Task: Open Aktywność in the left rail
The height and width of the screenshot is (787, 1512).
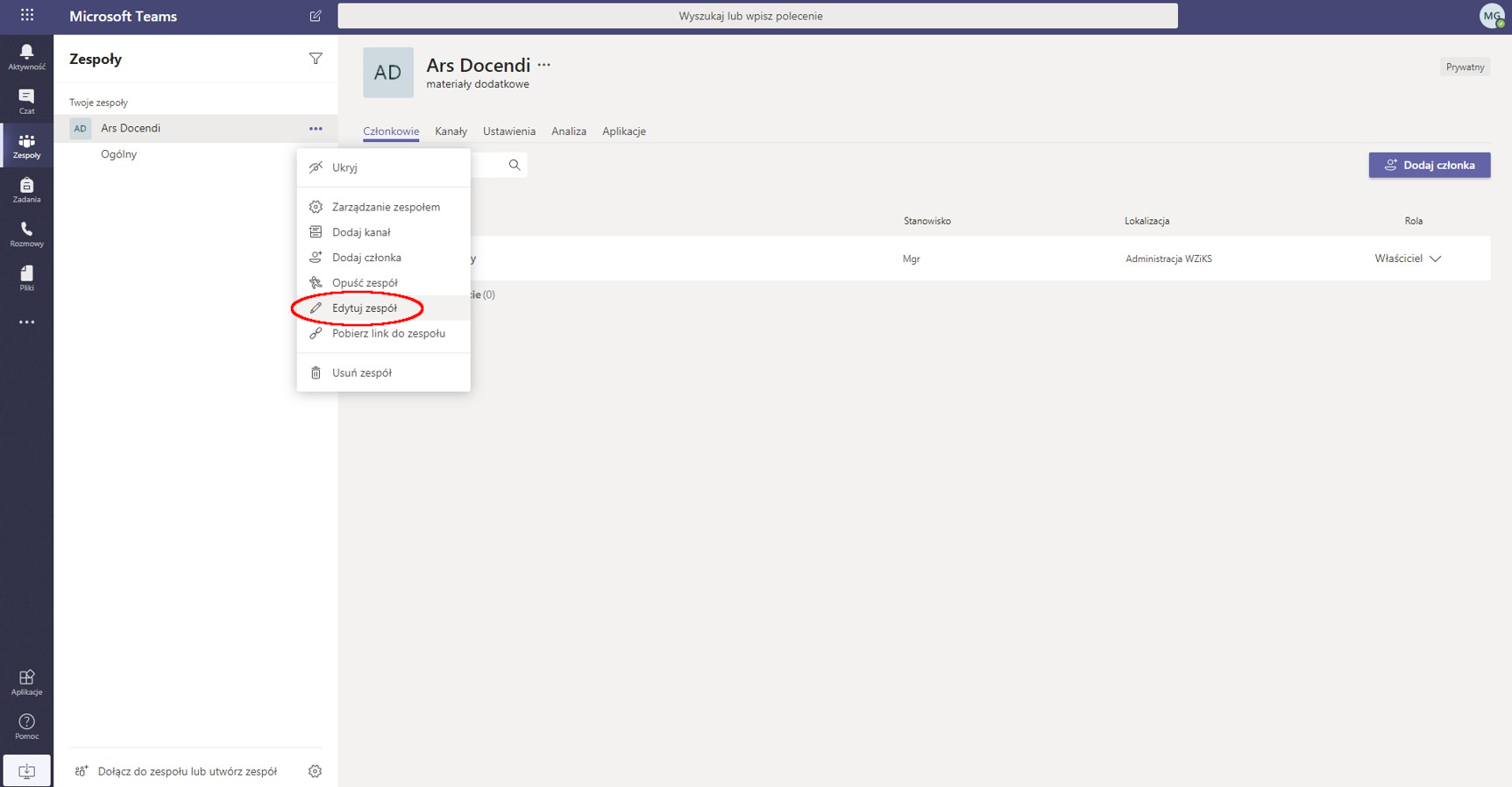Action: 26,57
